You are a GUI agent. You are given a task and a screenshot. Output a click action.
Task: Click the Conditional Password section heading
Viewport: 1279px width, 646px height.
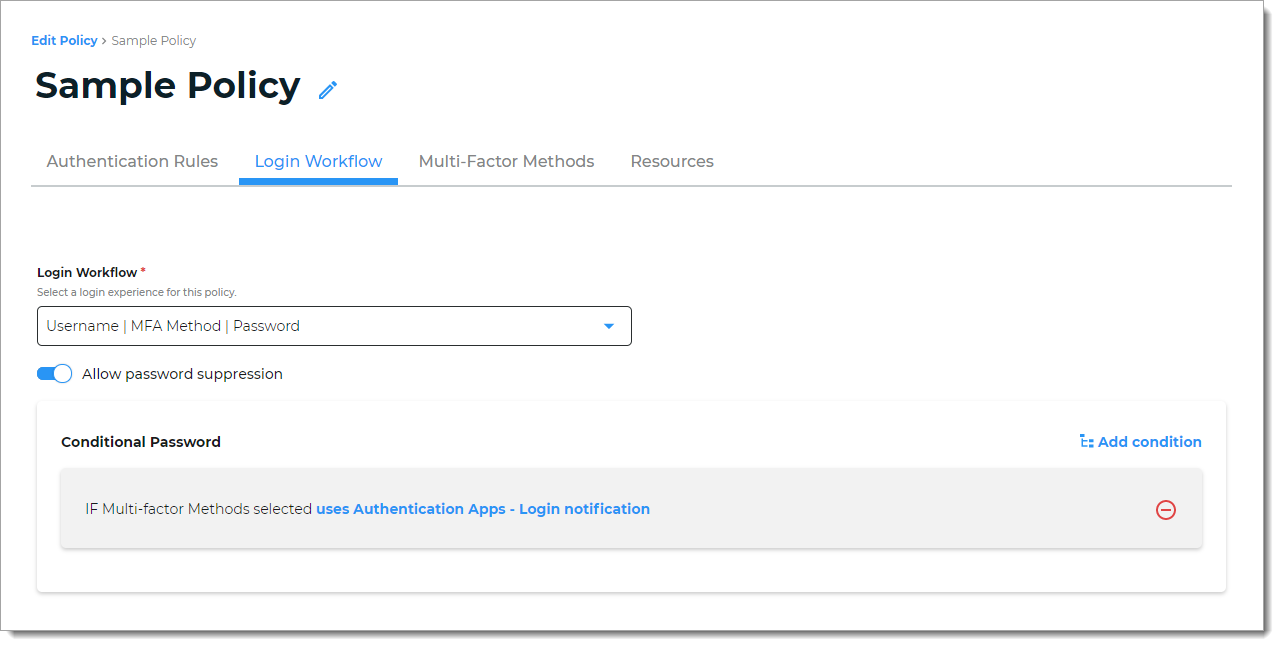pyautogui.click(x=141, y=442)
